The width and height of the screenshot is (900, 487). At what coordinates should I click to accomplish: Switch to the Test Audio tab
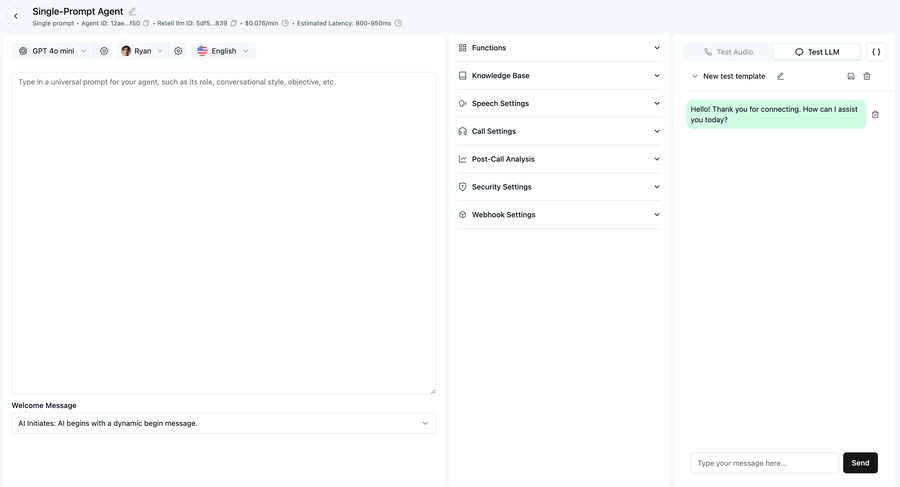point(728,52)
